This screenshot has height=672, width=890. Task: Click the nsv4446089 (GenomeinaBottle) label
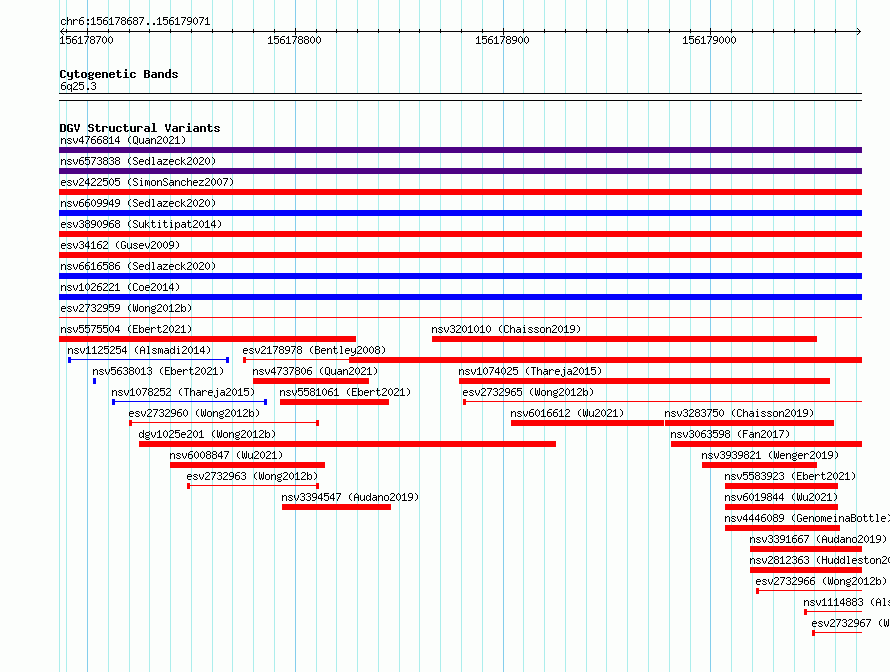tap(807, 518)
